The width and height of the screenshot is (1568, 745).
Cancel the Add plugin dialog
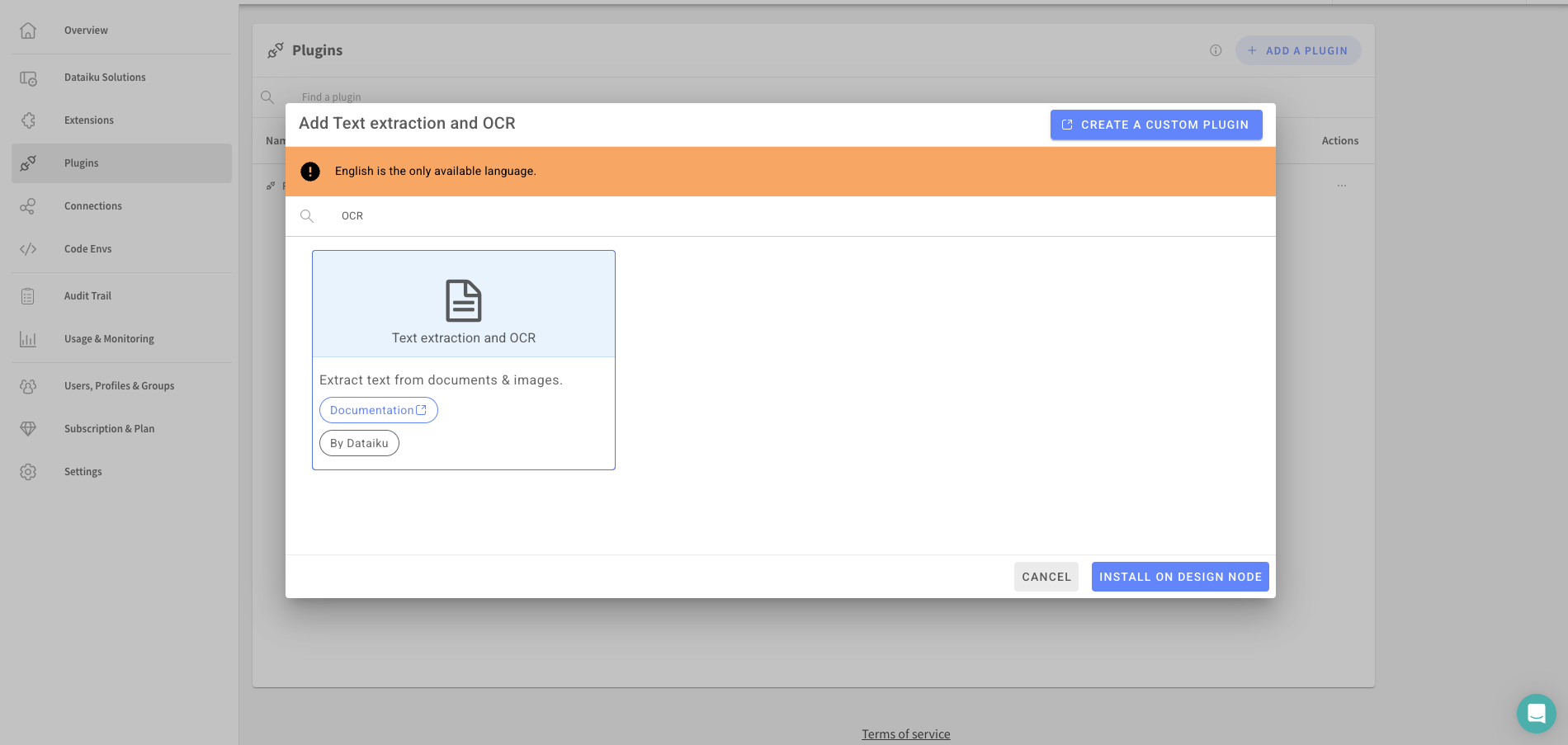[1046, 577]
